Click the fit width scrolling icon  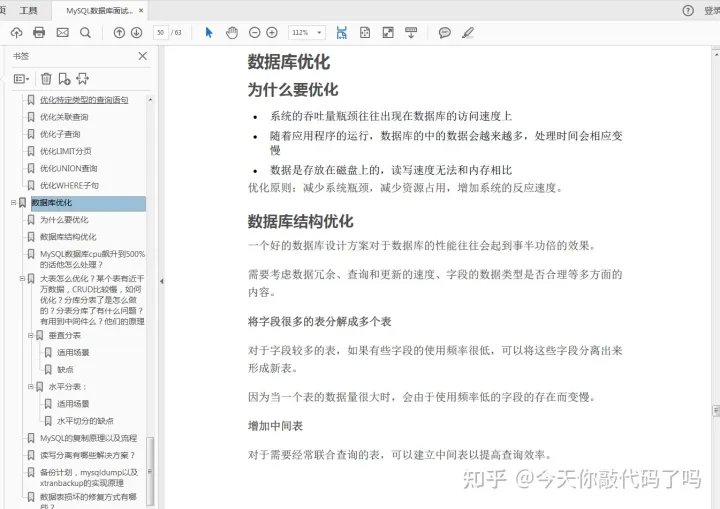tap(342, 33)
